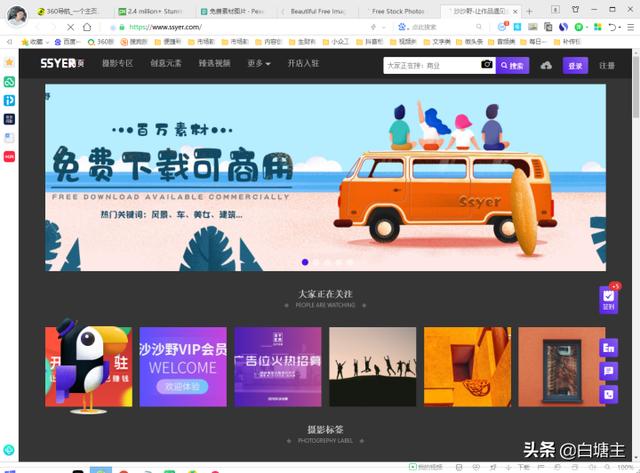
Task: Open the 小众工 bookmark folder
Action: click(x=336, y=42)
